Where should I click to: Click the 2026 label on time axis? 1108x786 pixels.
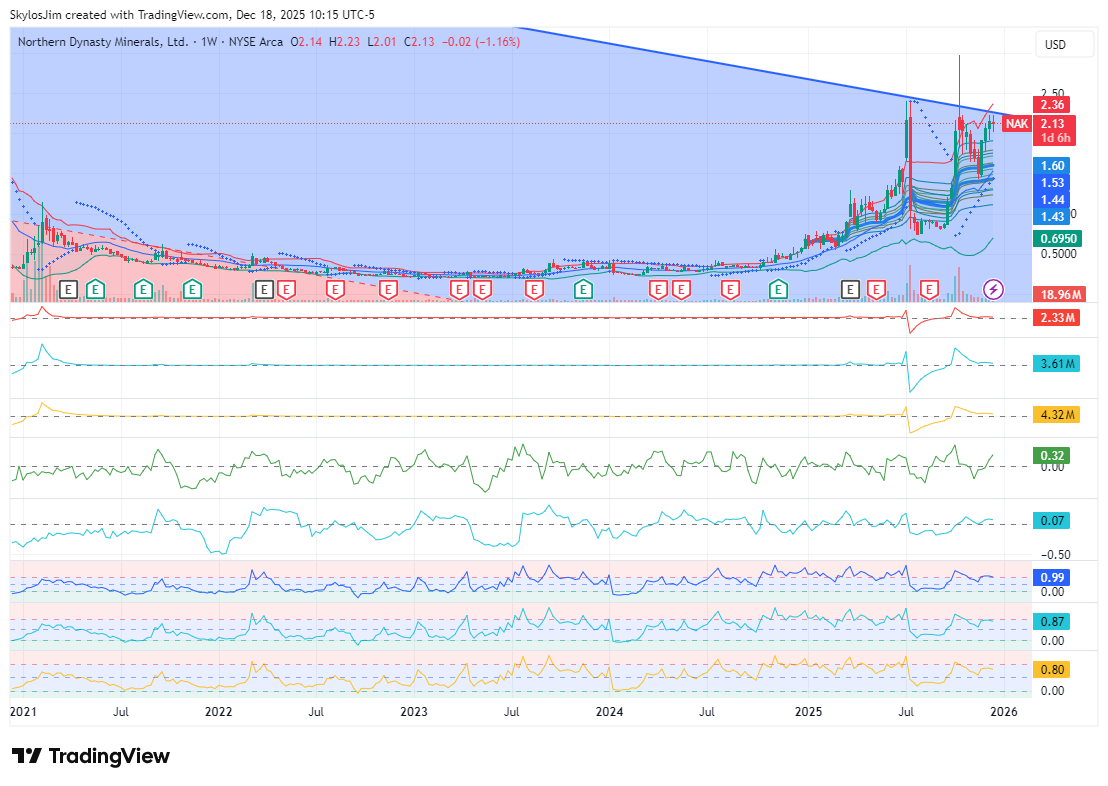tap(1004, 712)
